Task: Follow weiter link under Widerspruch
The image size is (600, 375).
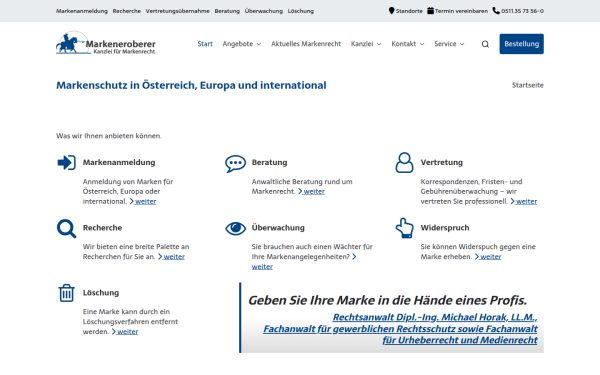Action: pyautogui.click(x=488, y=257)
